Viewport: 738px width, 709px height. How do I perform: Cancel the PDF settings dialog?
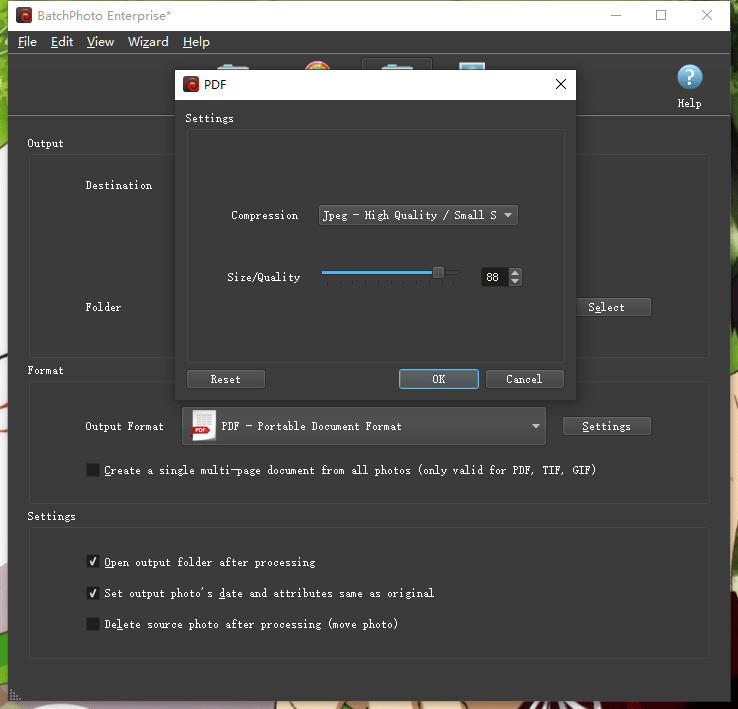pyautogui.click(x=524, y=379)
